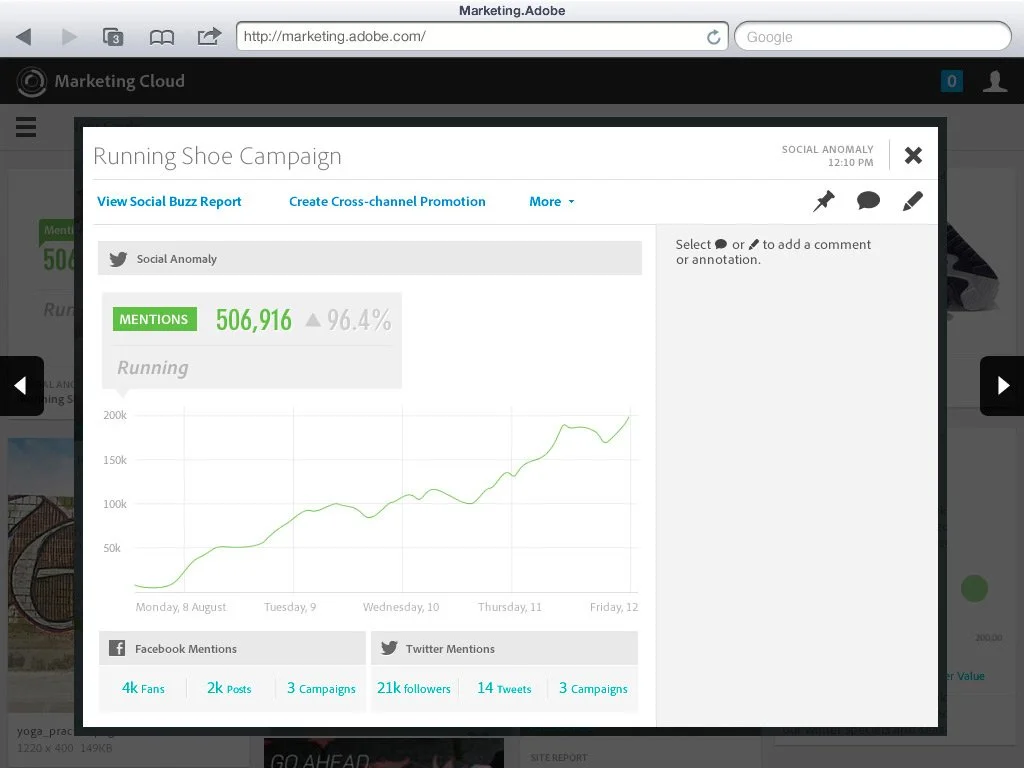
Task: Tap the browser share icon
Action: click(x=209, y=36)
